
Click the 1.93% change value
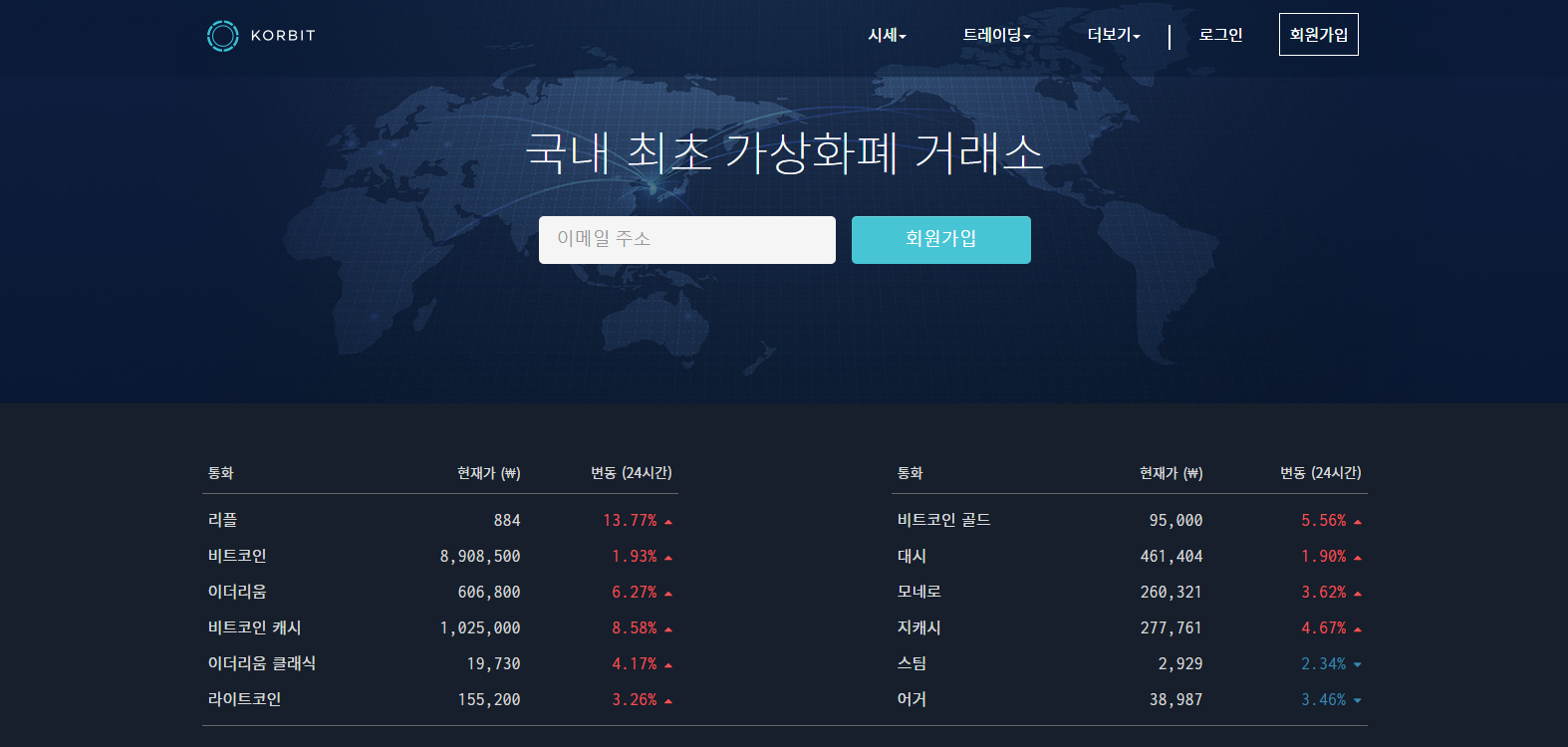pos(635,557)
